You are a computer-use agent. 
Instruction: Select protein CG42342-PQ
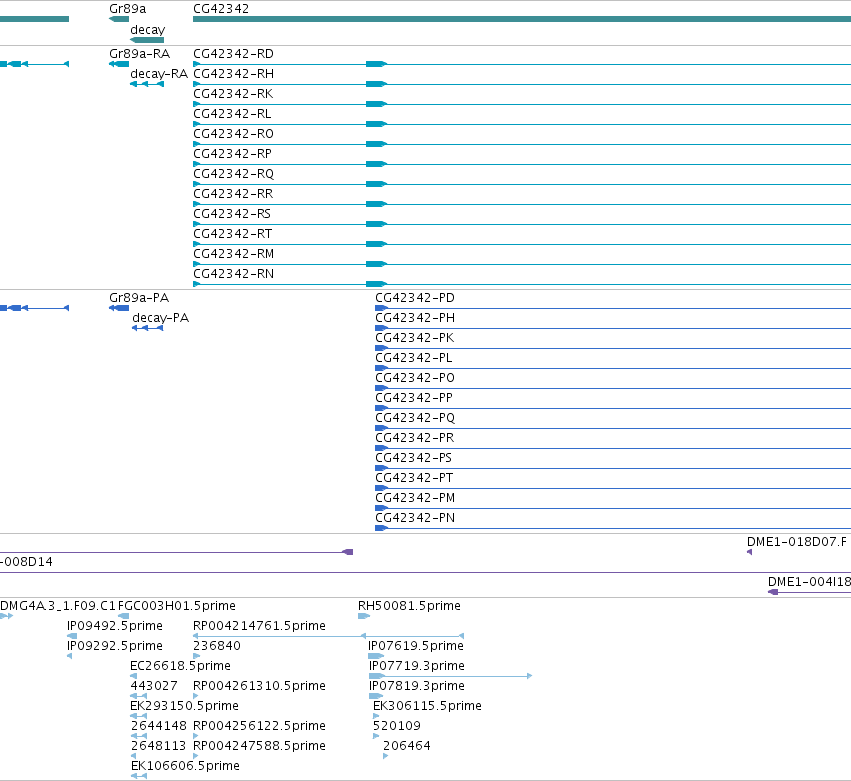415,418
